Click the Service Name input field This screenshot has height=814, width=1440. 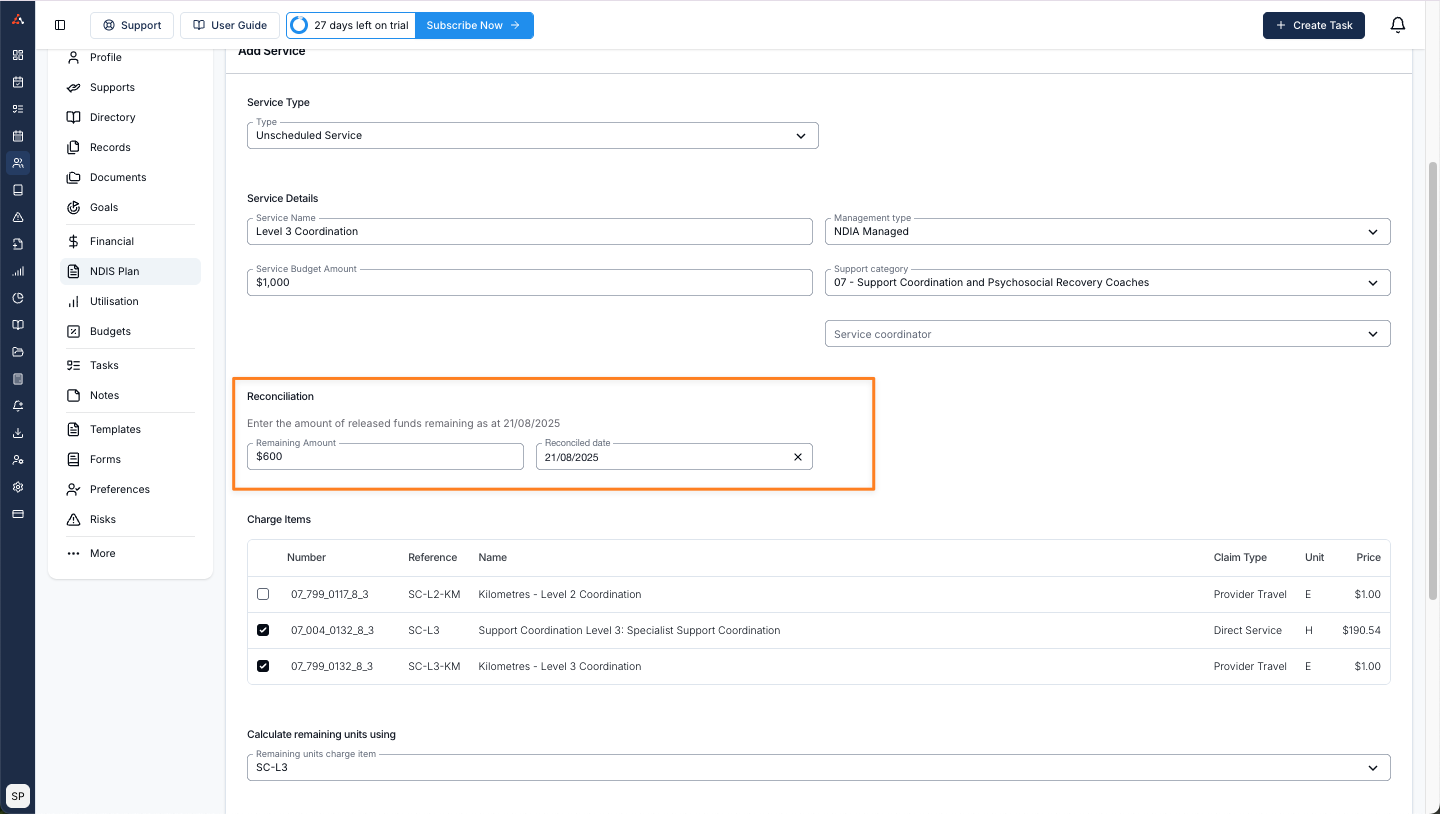tap(529, 231)
